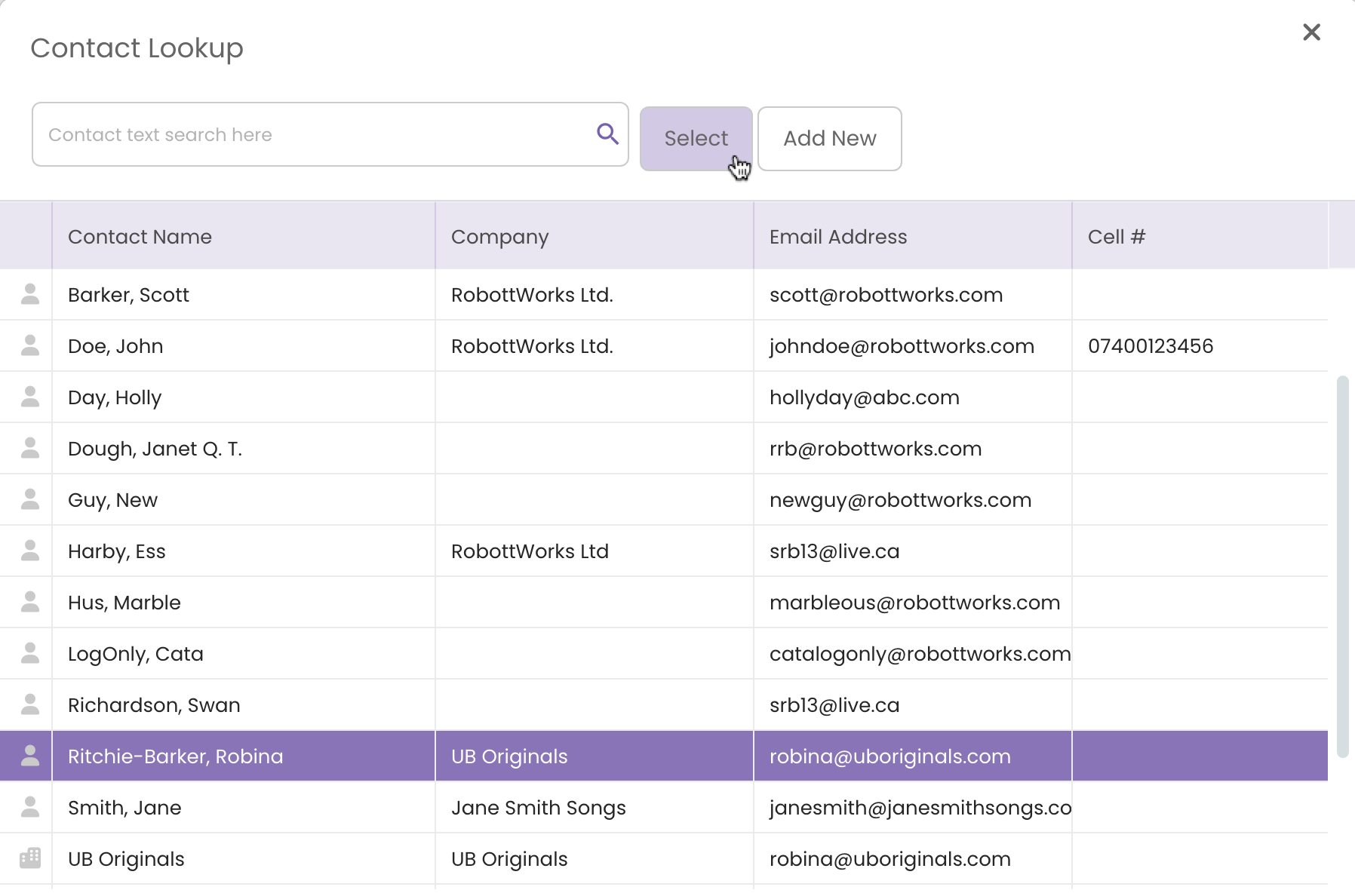Click the marbleous@robottworks.com email cell
This screenshot has width=1355, height=896.
914,603
